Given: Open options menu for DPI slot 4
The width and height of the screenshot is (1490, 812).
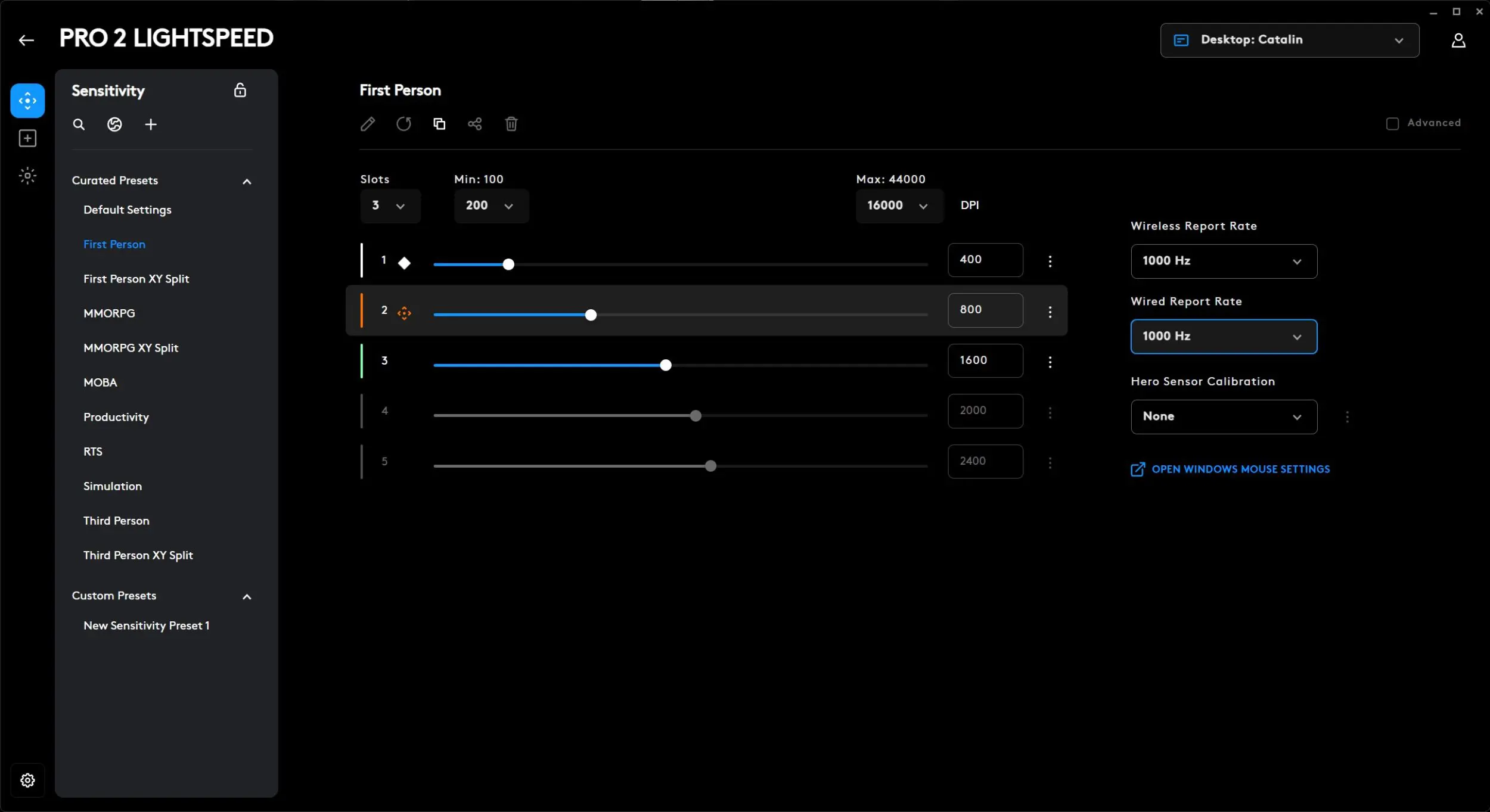Looking at the screenshot, I should pos(1050,412).
